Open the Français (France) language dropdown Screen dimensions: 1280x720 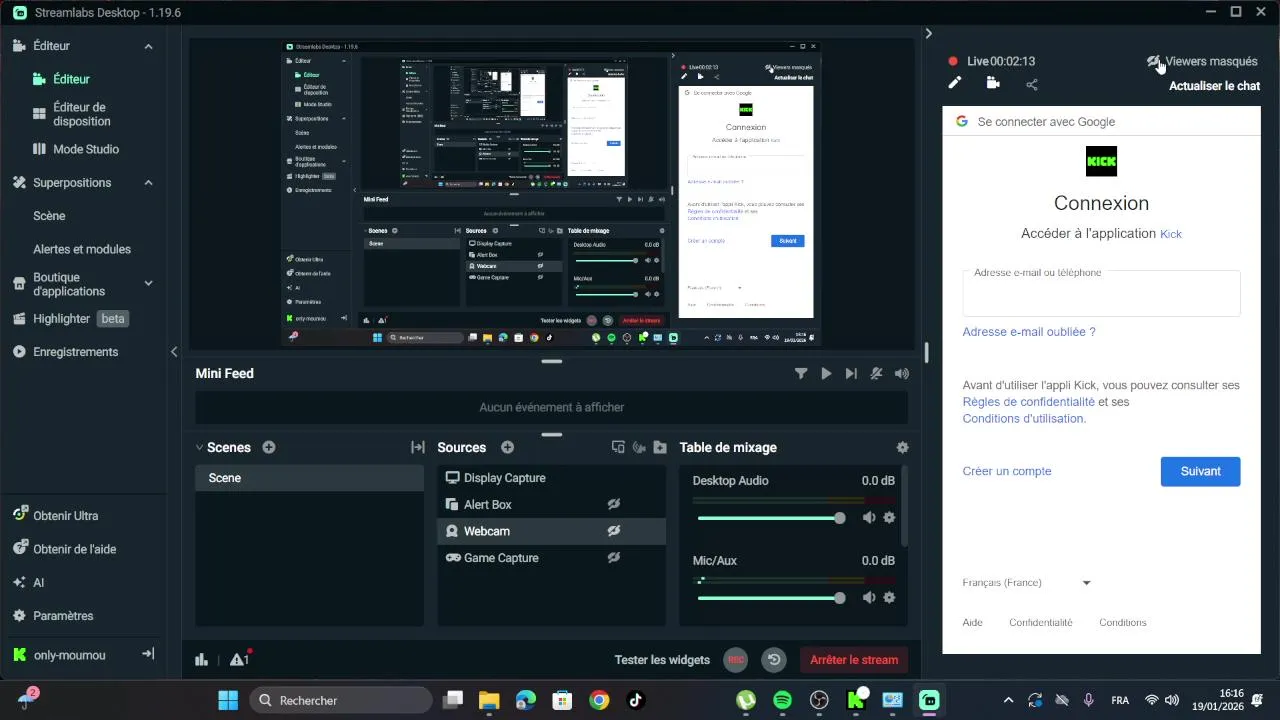(1026, 583)
